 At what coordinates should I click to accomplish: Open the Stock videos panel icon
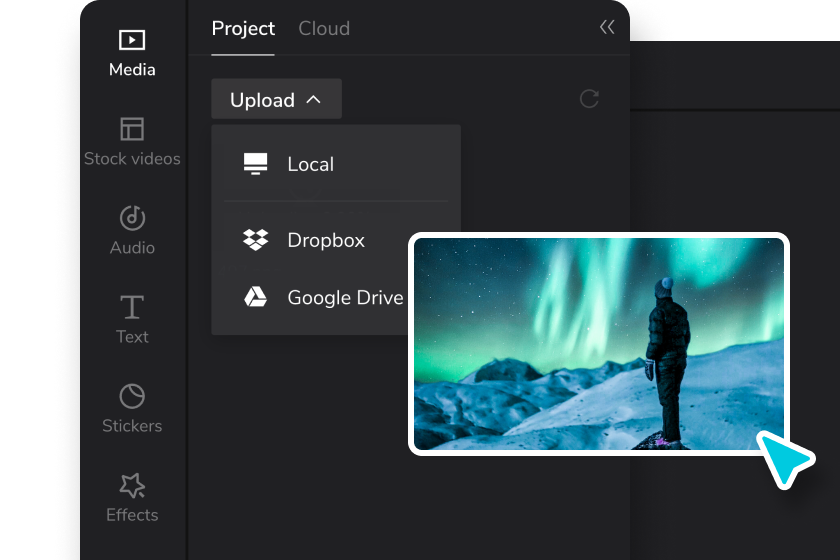coord(132,129)
